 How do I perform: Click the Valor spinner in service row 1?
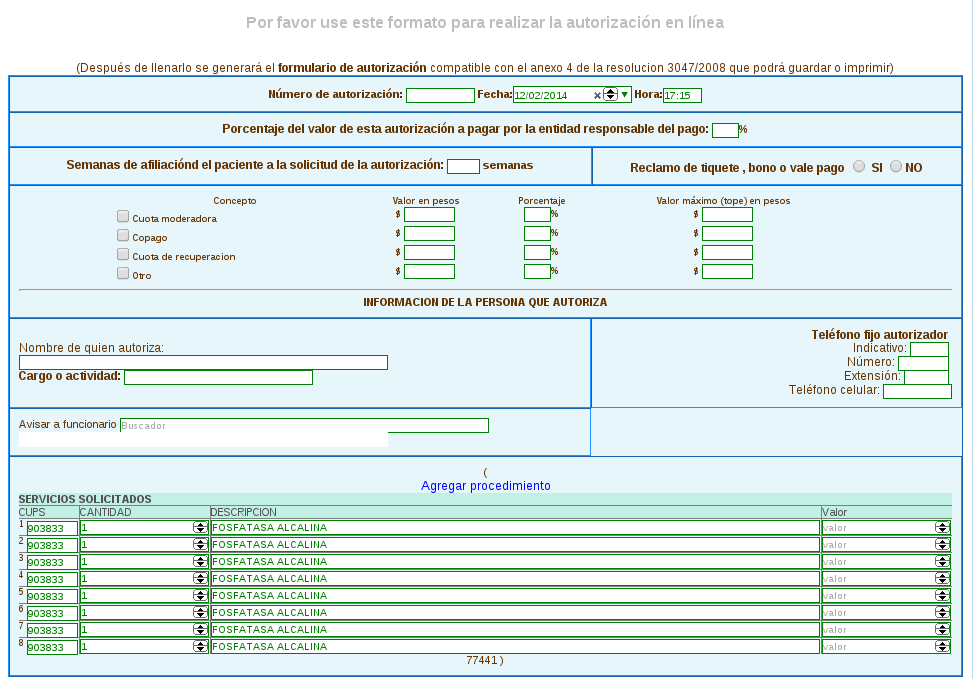(942, 528)
